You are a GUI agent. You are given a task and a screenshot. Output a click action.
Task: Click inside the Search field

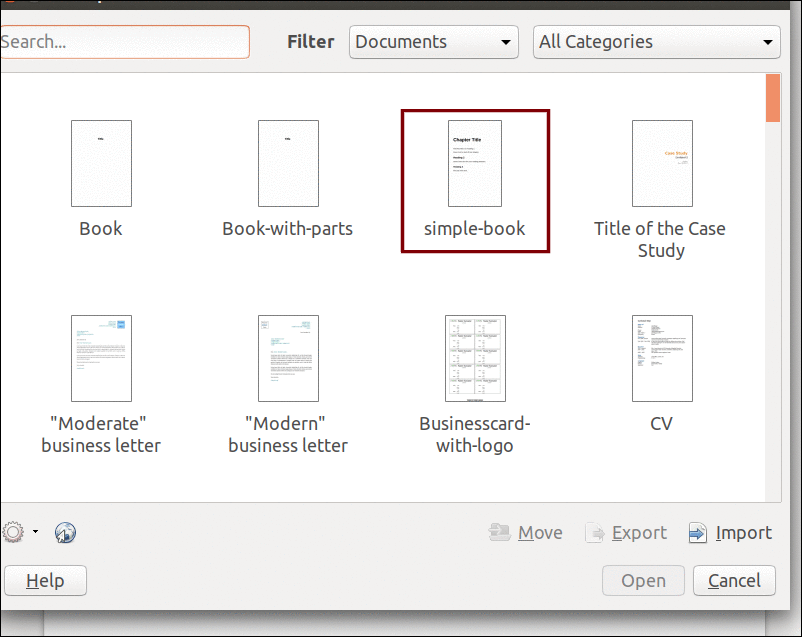pyautogui.click(x=125, y=42)
